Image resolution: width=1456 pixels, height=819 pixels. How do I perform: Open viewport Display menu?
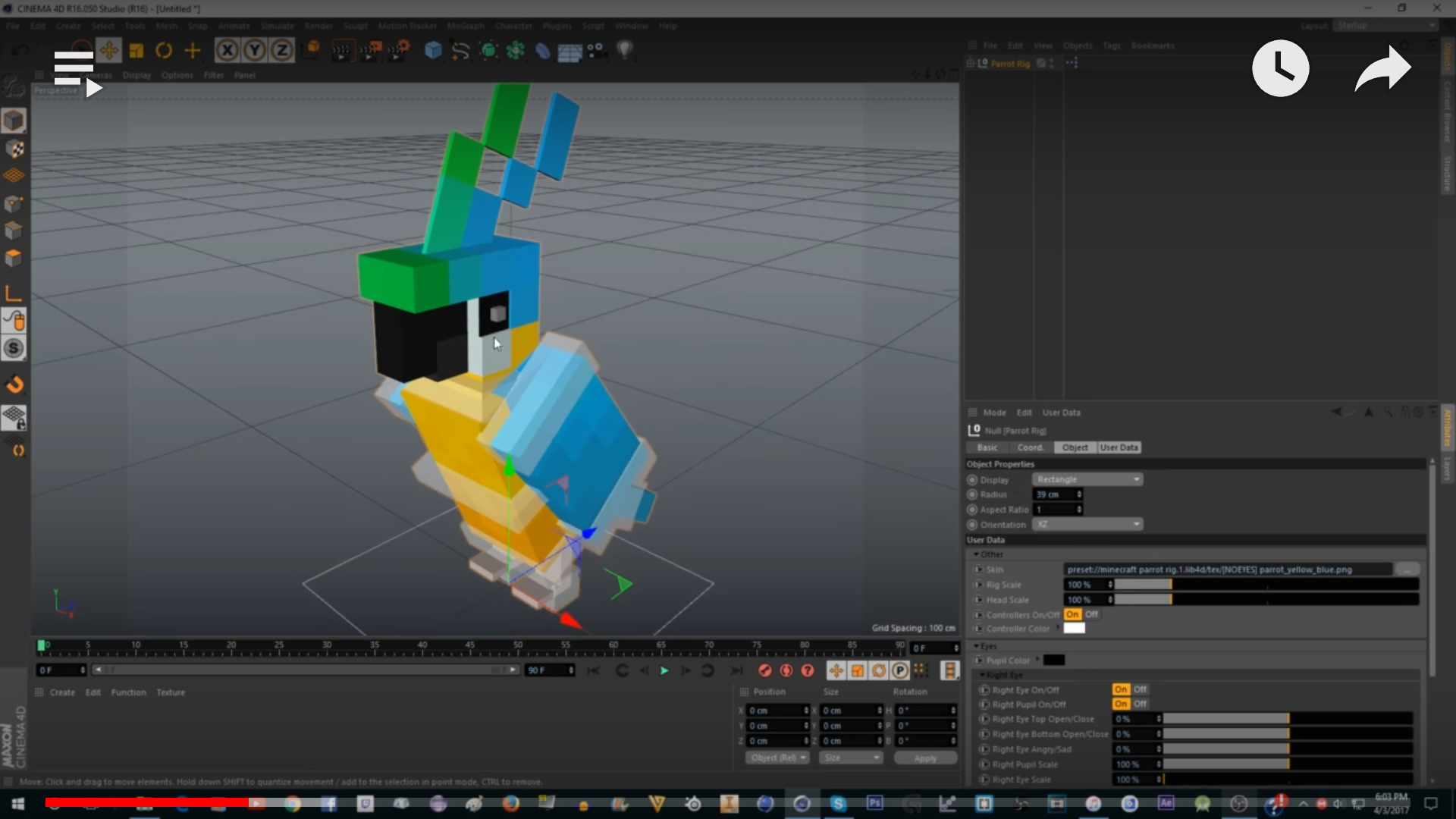point(136,75)
